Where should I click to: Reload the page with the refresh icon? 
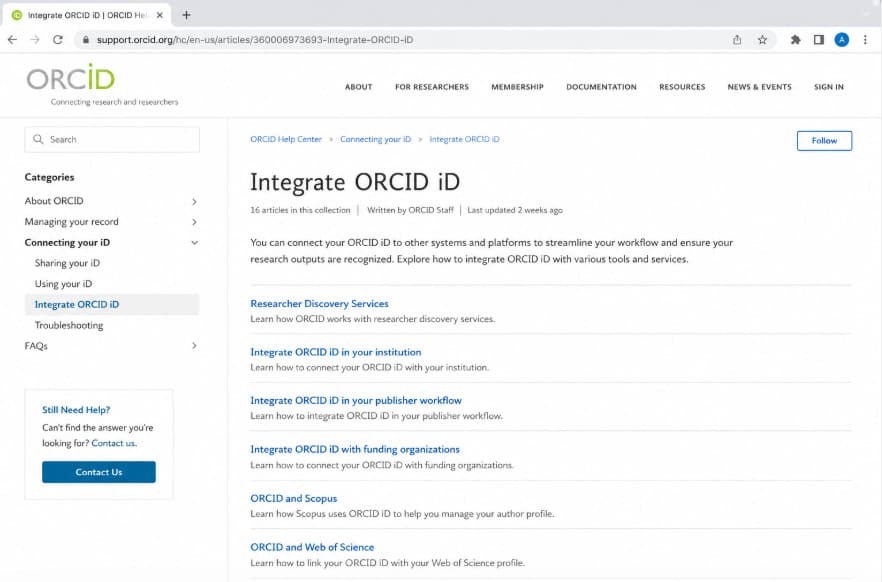click(58, 40)
